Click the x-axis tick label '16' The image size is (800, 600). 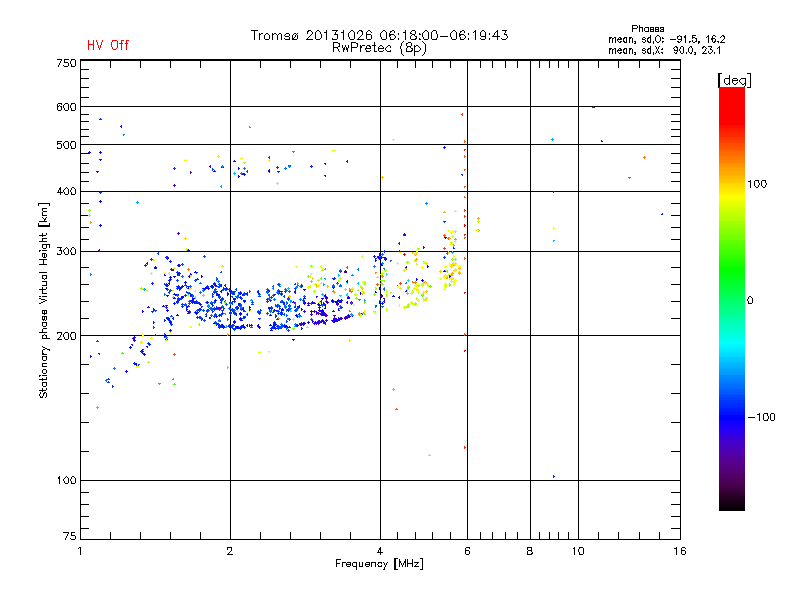pyautogui.click(x=680, y=551)
